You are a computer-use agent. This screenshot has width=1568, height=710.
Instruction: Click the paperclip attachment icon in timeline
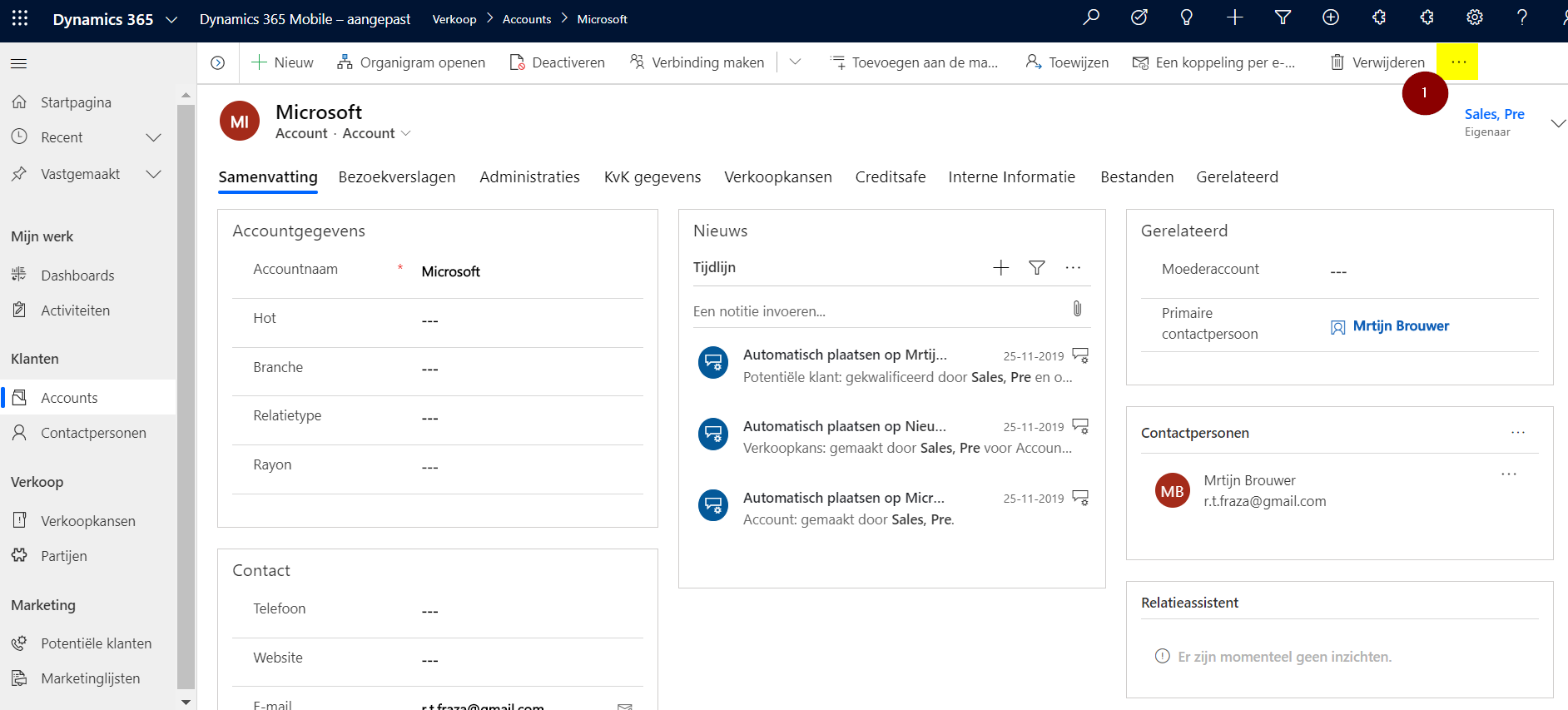click(x=1077, y=310)
